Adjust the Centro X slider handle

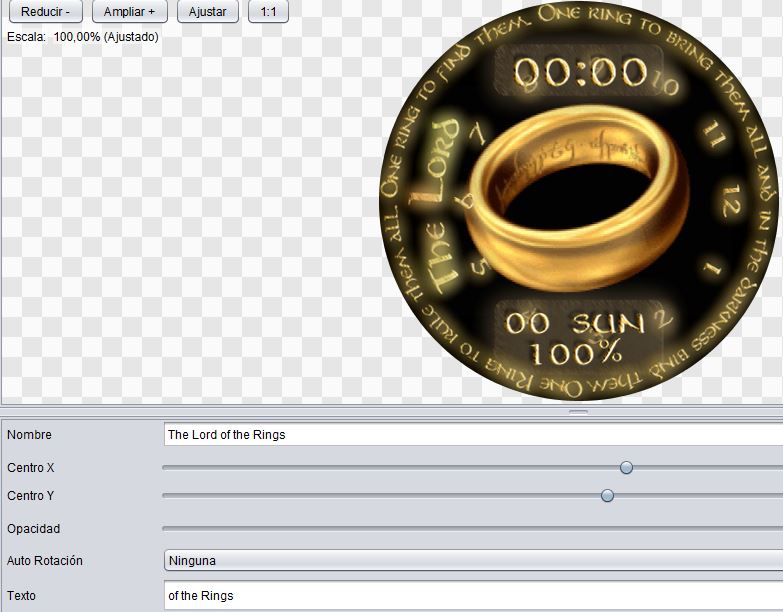pos(626,467)
